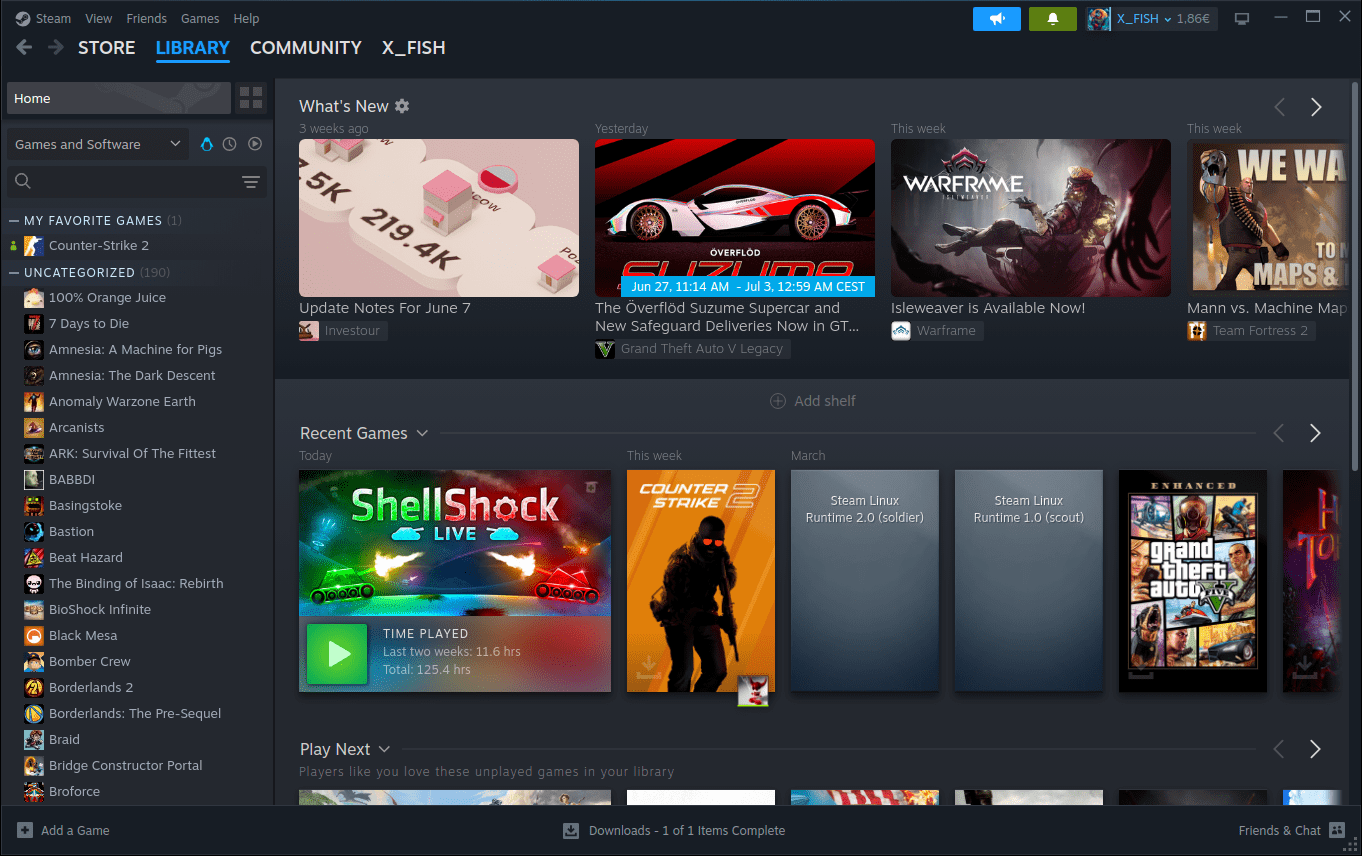Screen dimensions: 1362x856
Task: Open the Friends & Chat icon
Action: (1337, 830)
